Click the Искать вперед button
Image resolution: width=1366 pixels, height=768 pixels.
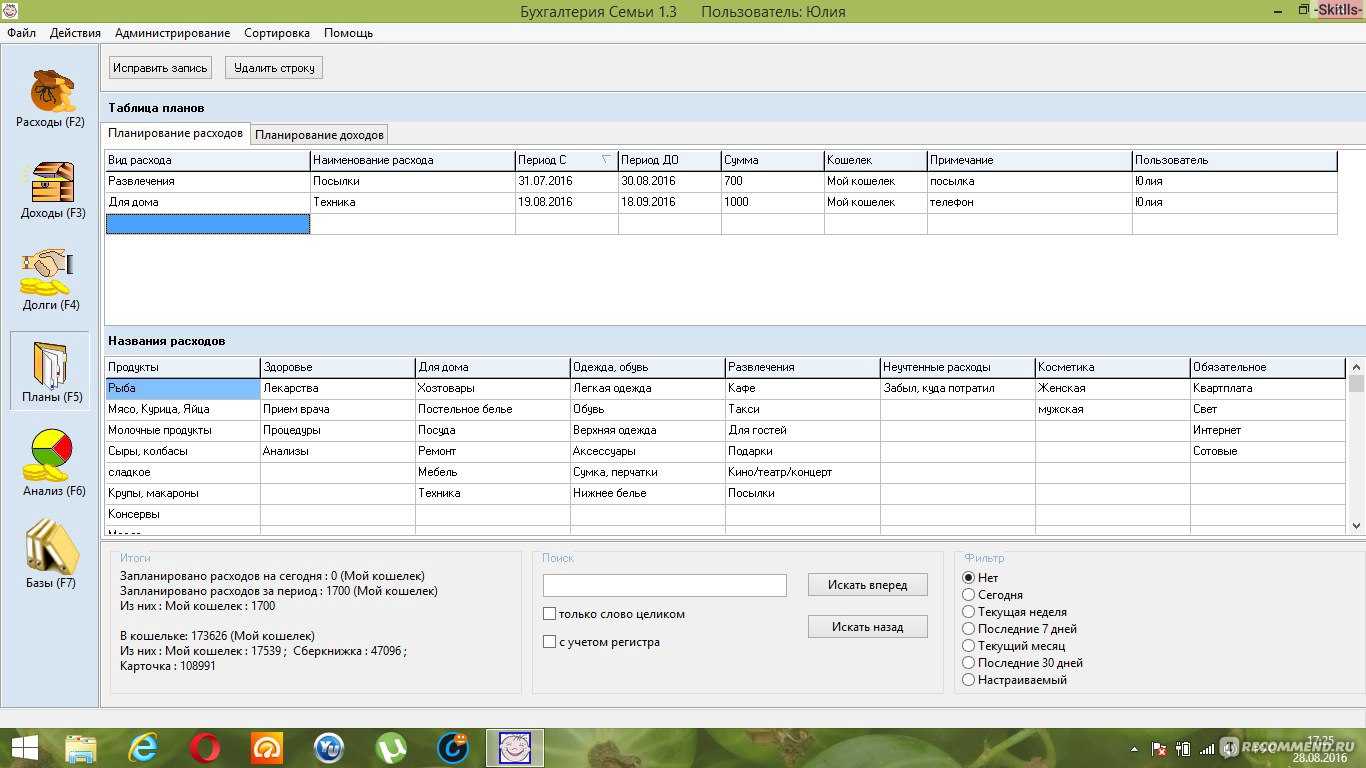coord(867,585)
